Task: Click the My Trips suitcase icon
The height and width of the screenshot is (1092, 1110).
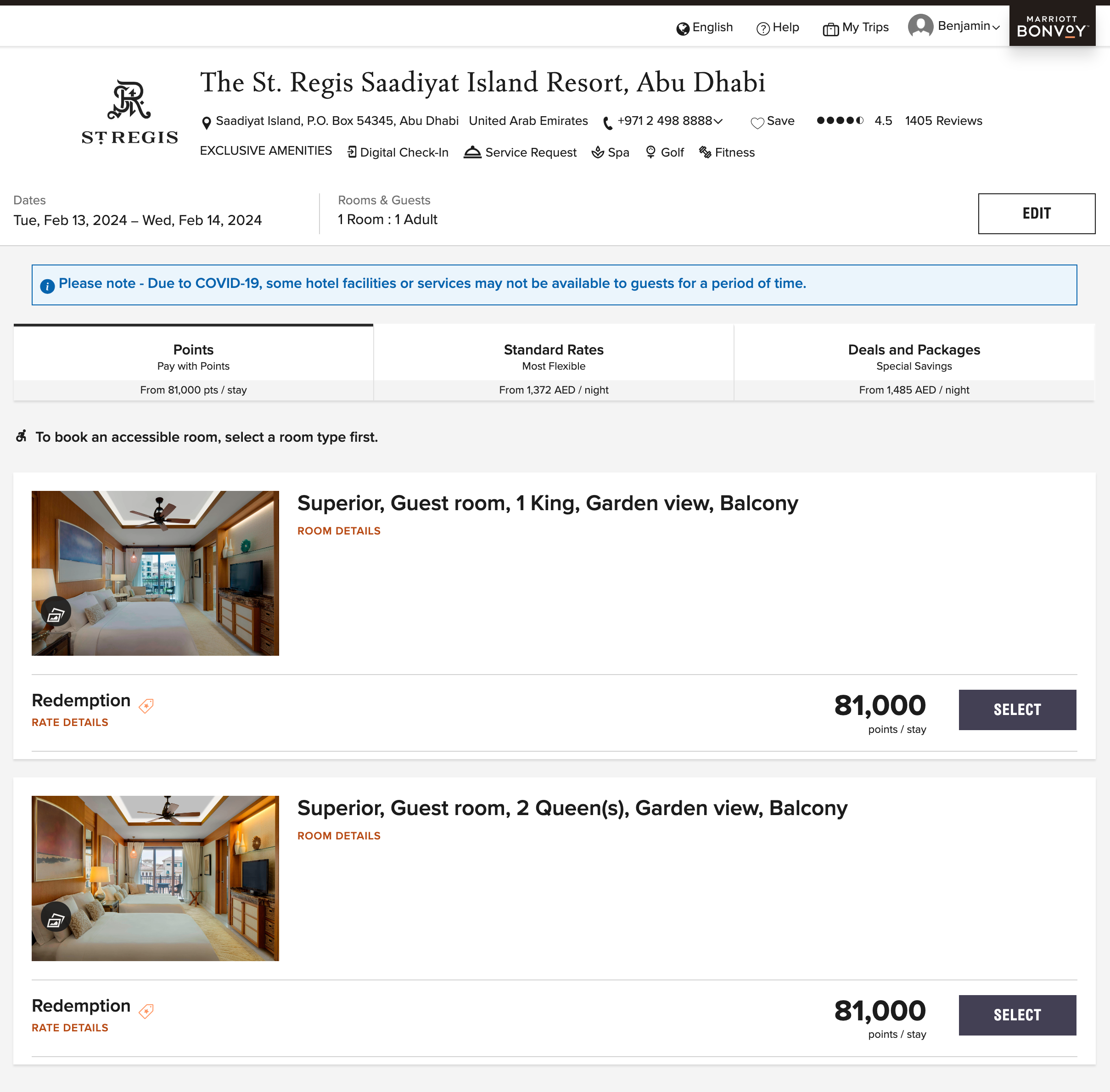Action: 830,29
